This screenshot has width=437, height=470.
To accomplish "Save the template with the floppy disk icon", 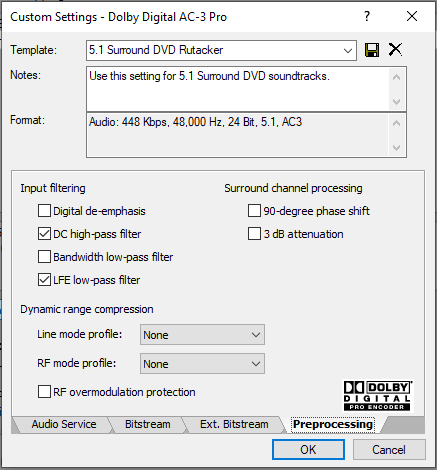I will pyautogui.click(x=372, y=50).
